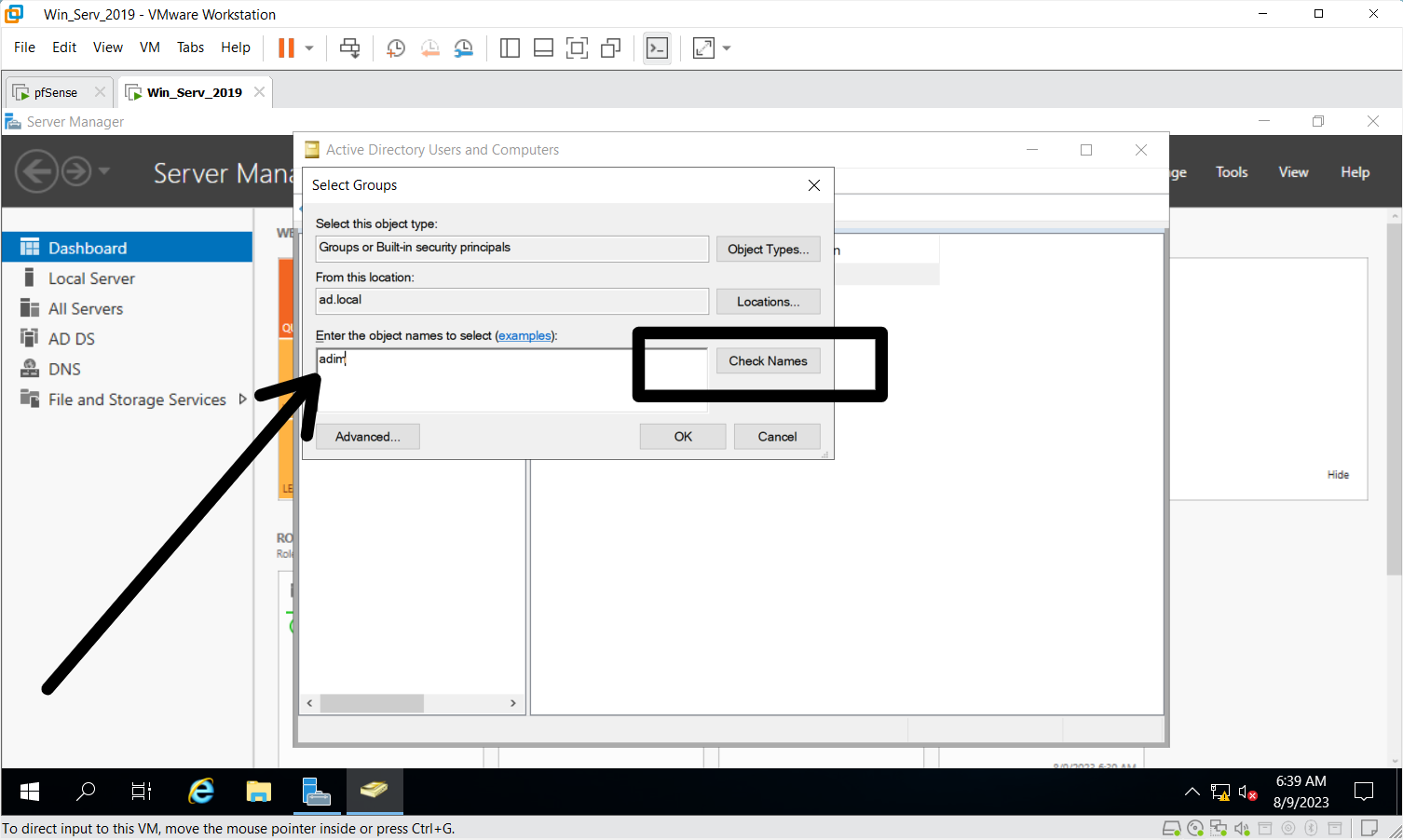The width and height of the screenshot is (1403, 840).
Task: Open the VMware View menu
Action: [x=108, y=47]
